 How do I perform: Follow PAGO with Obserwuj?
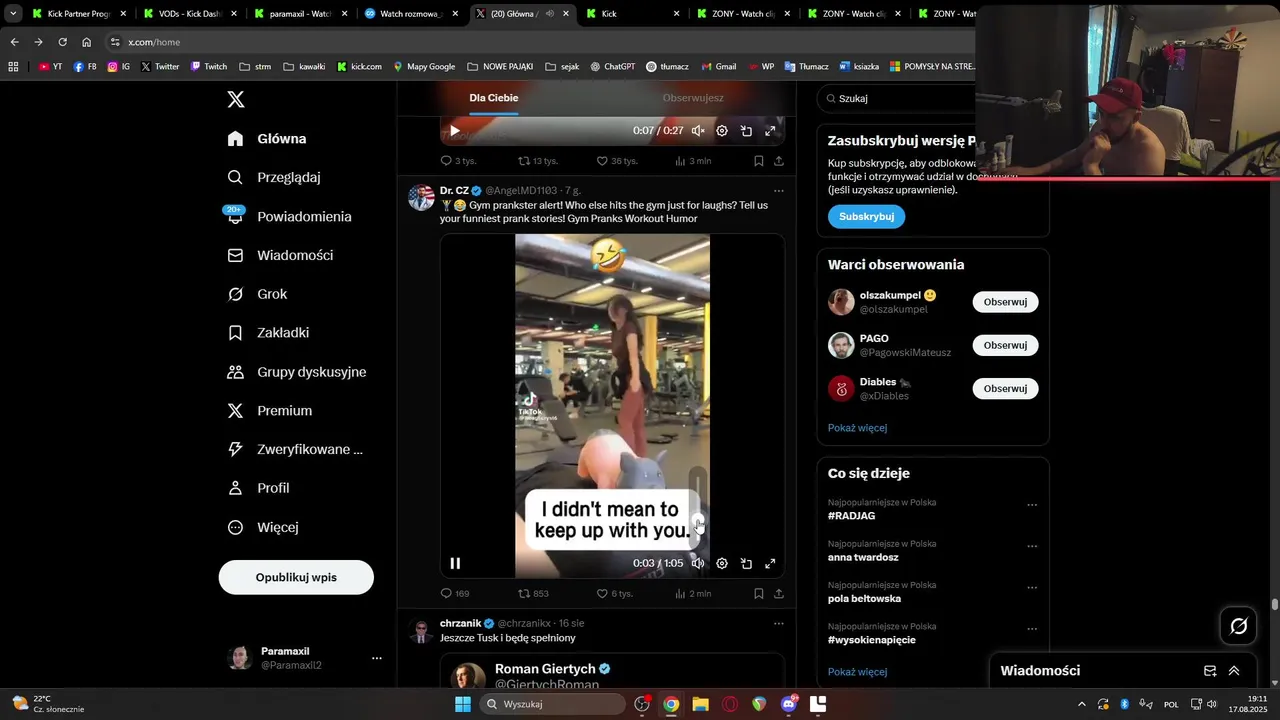(1005, 345)
